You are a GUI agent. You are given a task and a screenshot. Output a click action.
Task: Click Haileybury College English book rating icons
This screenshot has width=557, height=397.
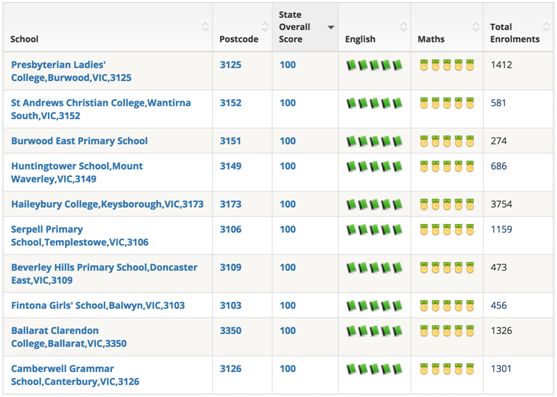tap(374, 204)
